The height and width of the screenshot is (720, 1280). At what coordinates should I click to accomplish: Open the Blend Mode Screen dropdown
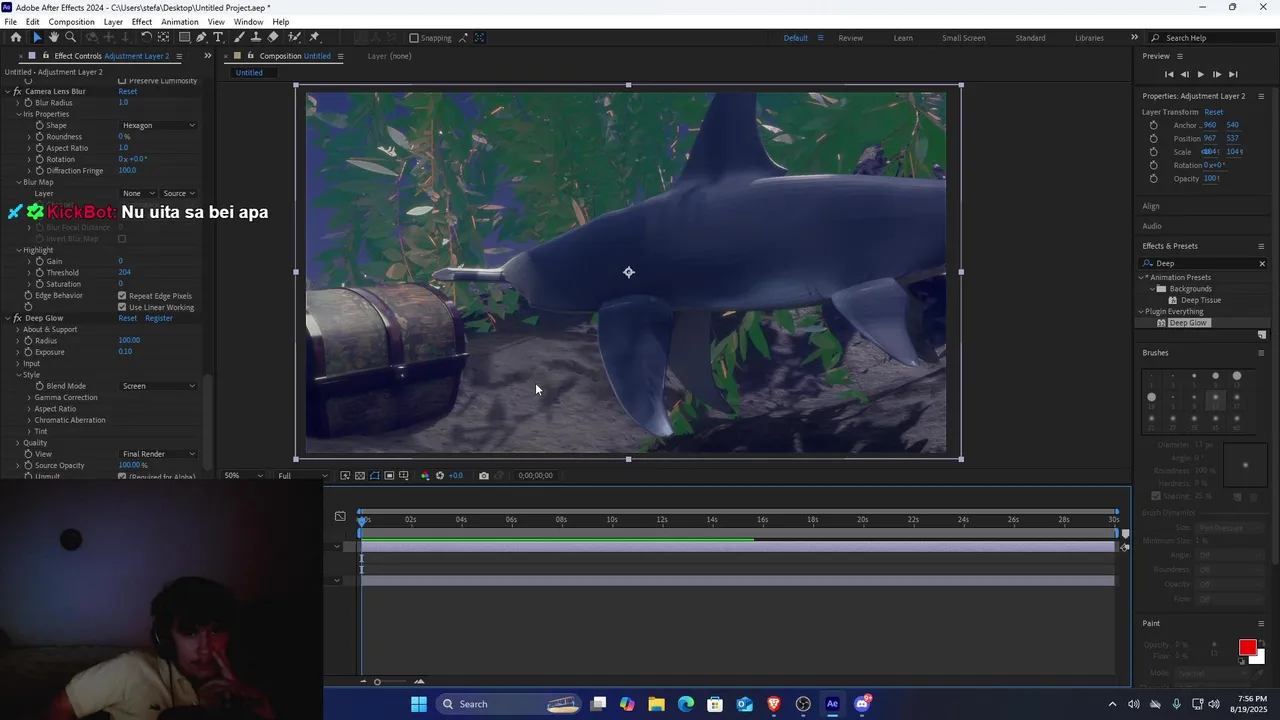pyautogui.click(x=158, y=386)
